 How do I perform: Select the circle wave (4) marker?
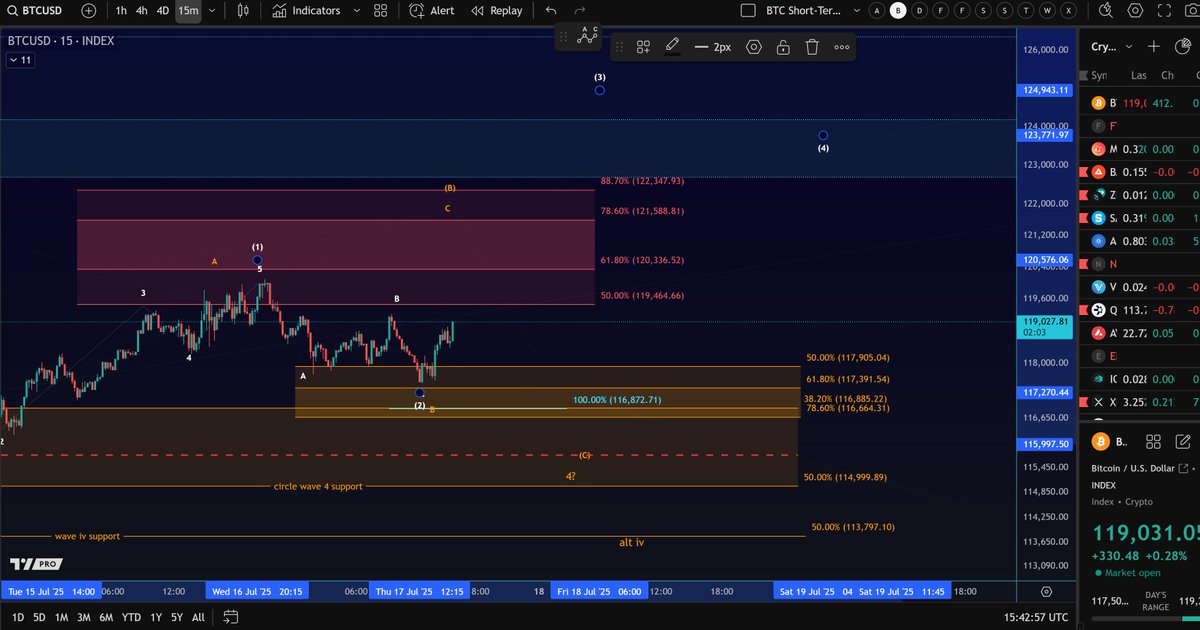823,135
